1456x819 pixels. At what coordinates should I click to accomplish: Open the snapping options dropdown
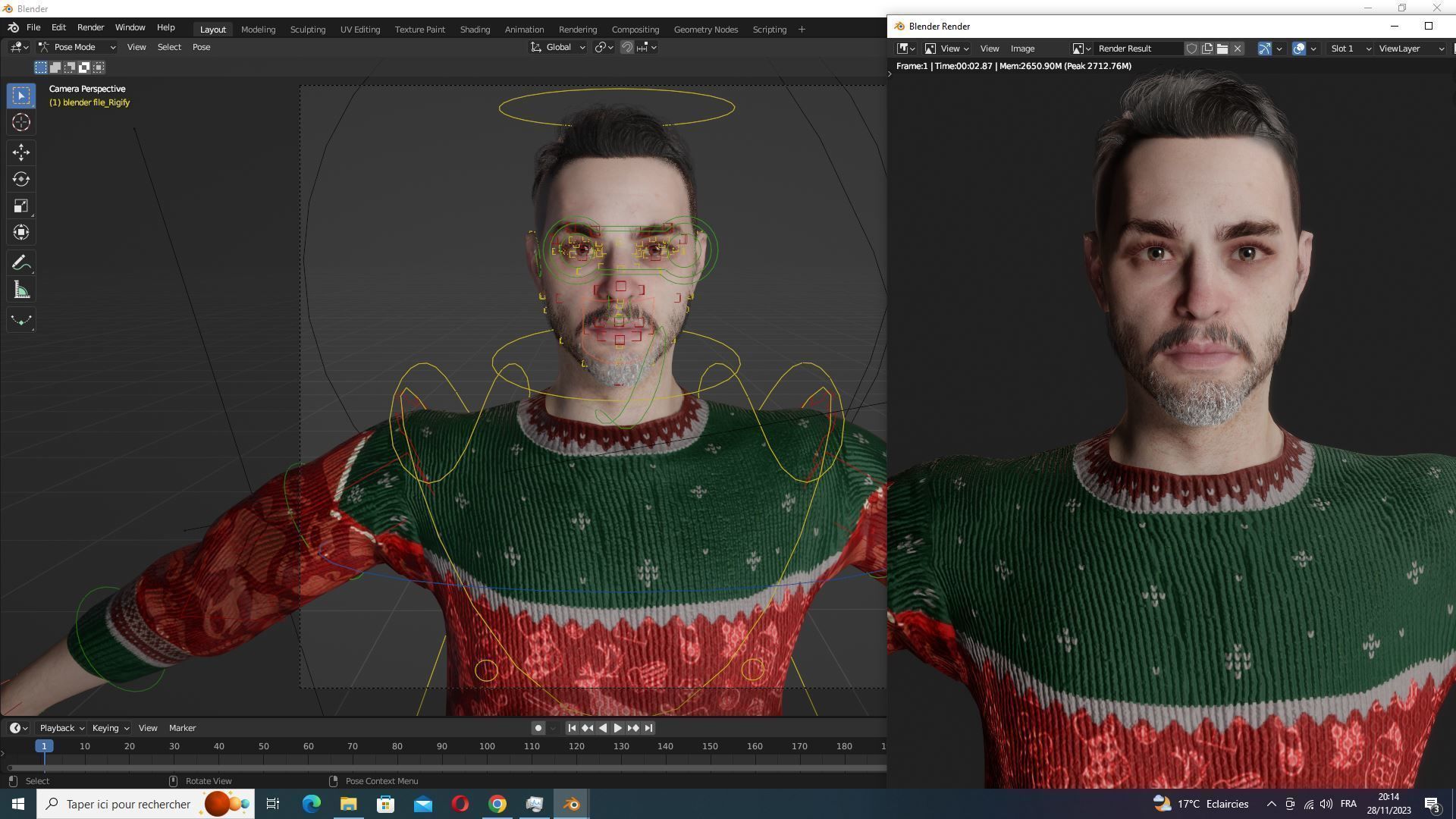pyautogui.click(x=647, y=47)
